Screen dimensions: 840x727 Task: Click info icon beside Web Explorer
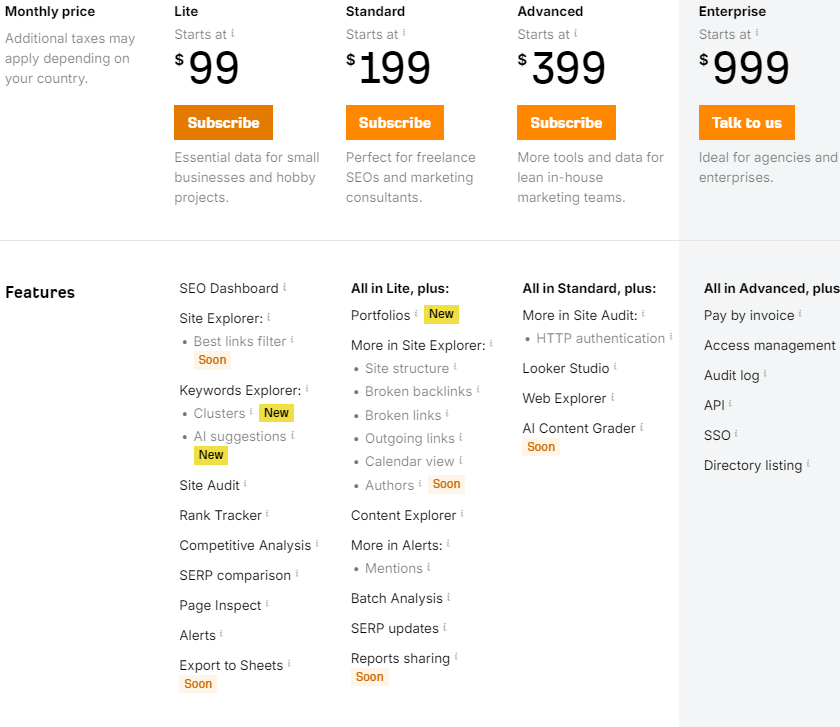pyautogui.click(x=613, y=397)
